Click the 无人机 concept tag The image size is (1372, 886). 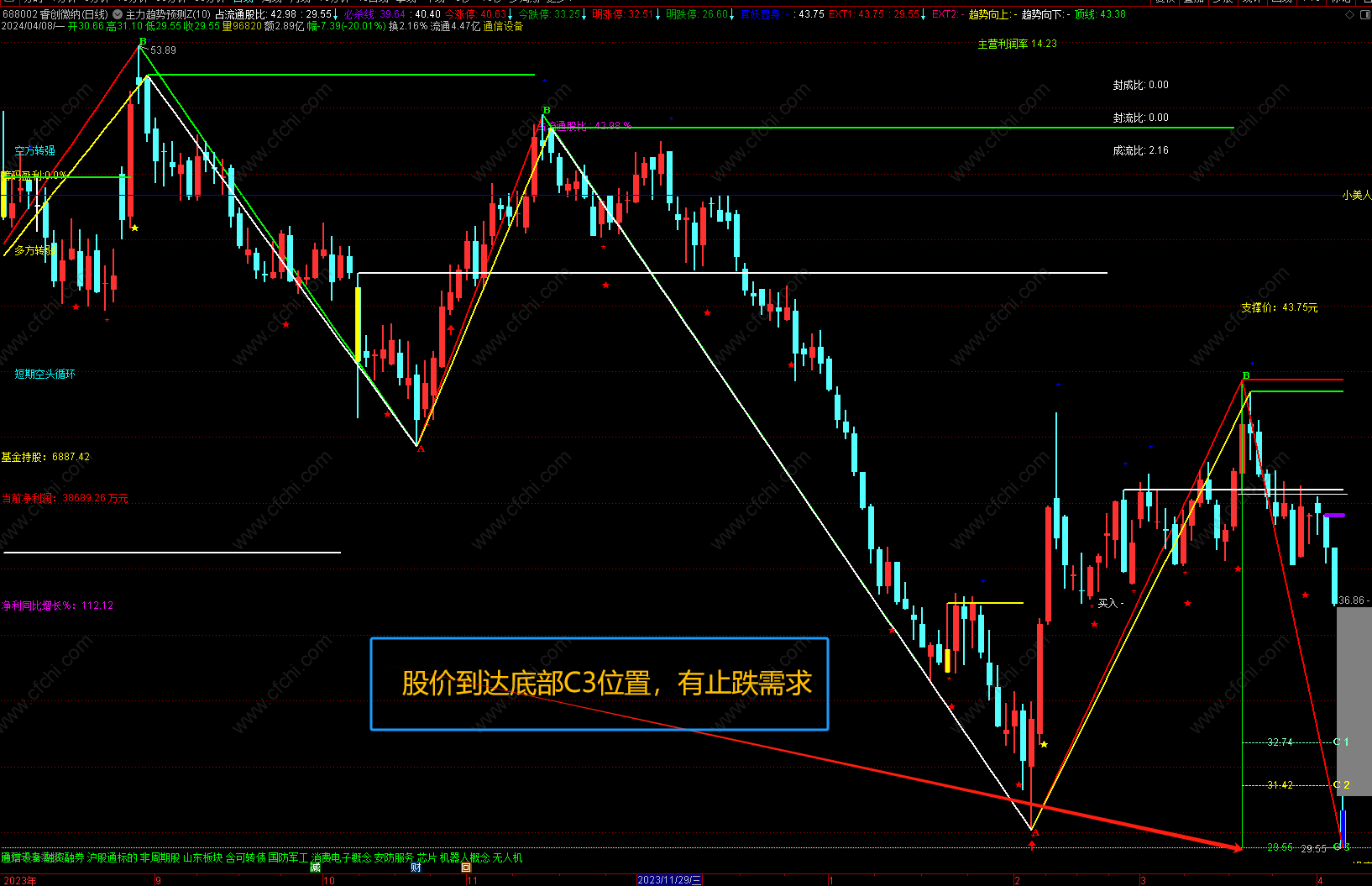(507, 857)
